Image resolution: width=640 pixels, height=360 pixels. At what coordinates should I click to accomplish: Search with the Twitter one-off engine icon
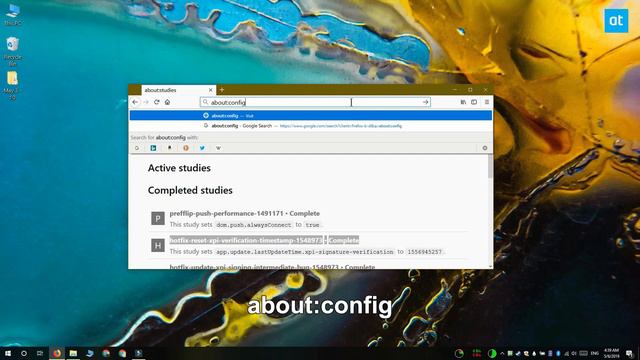click(x=202, y=148)
